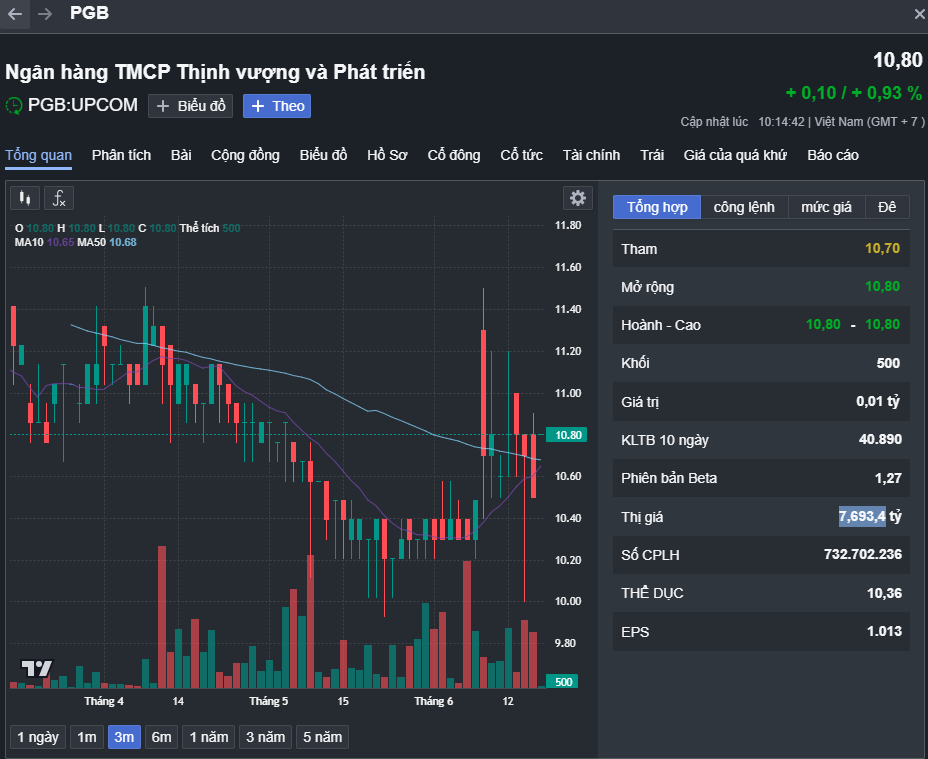The width and height of the screenshot is (928, 759).
Task: Click the EPS value 1.013
Action: [x=884, y=631]
